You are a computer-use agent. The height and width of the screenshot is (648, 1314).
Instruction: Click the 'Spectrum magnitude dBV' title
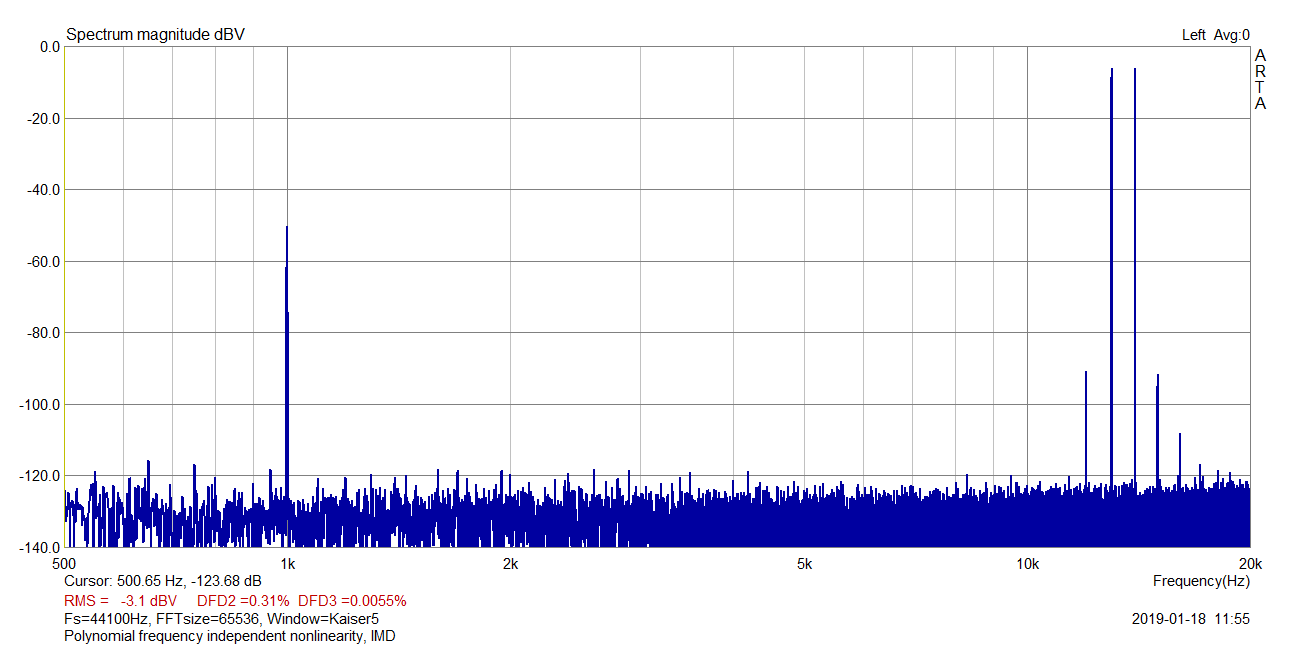(x=155, y=35)
